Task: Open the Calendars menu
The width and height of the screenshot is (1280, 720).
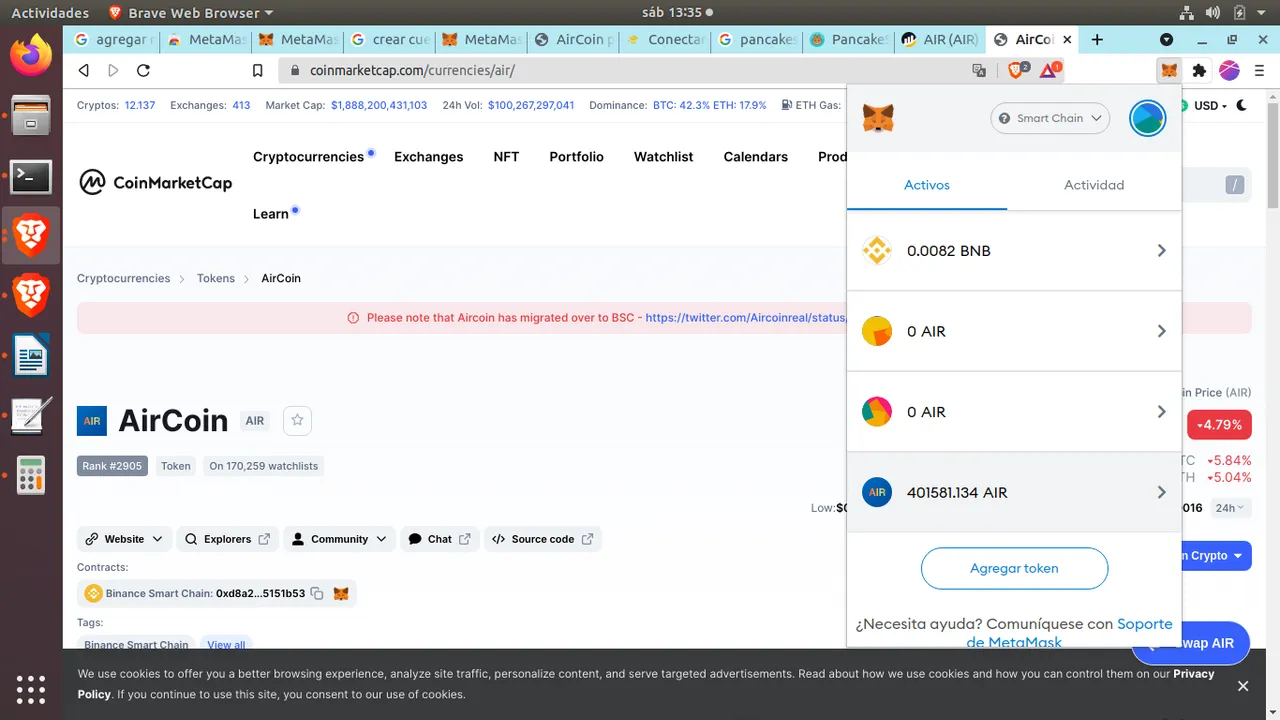Action: pyautogui.click(x=755, y=157)
